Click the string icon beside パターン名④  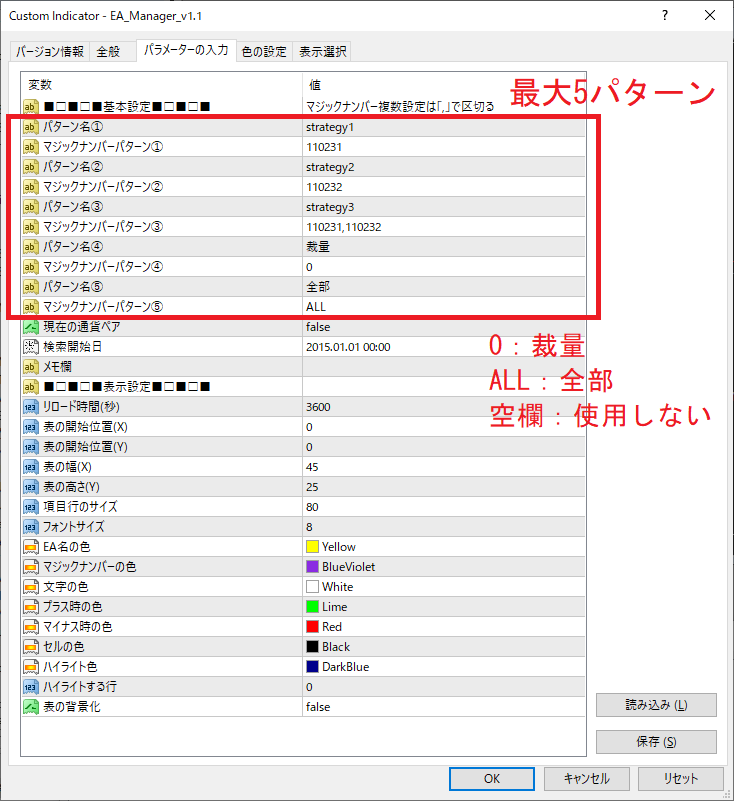(x=31, y=247)
